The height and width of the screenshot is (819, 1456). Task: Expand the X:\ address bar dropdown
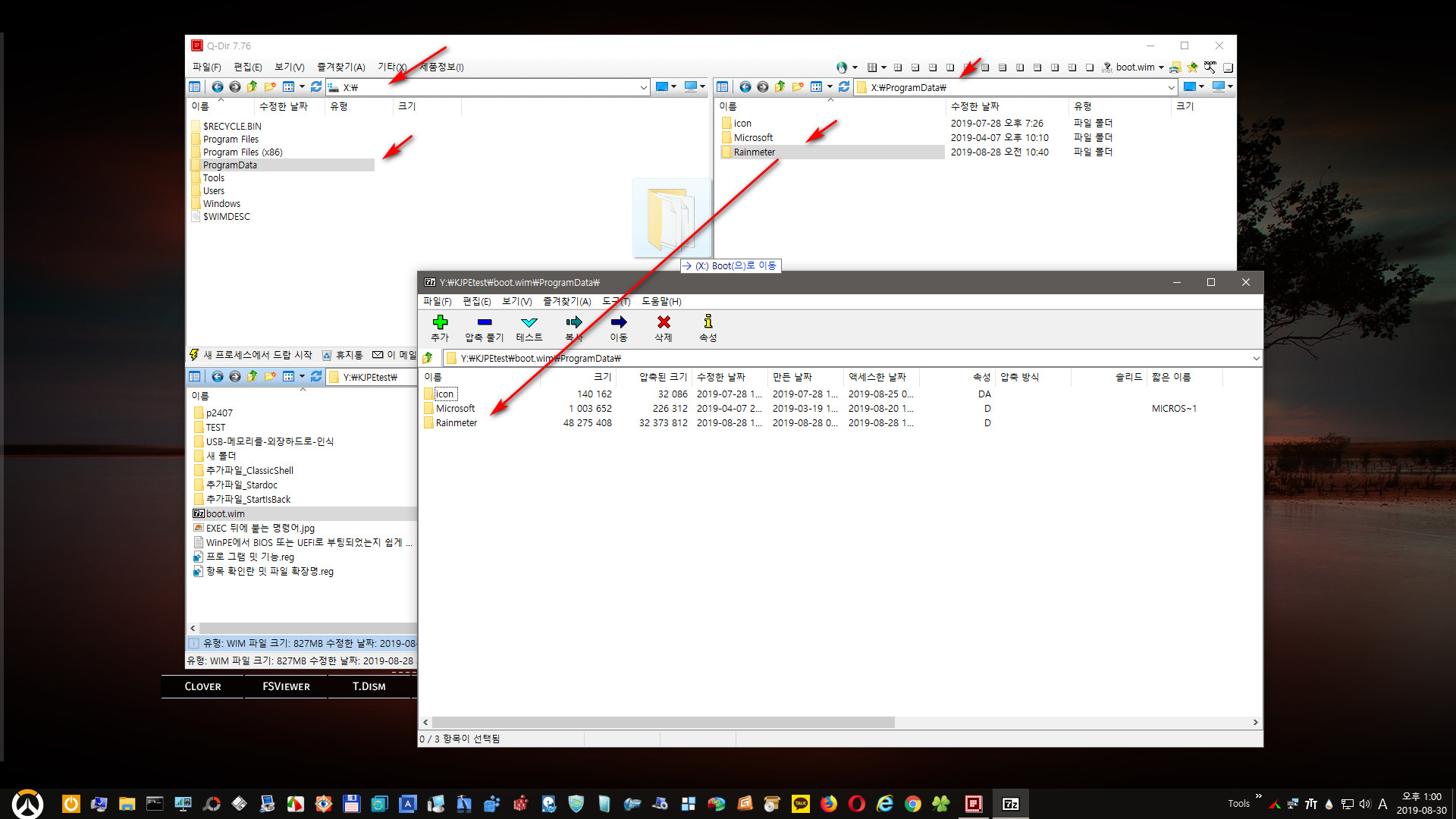(643, 87)
